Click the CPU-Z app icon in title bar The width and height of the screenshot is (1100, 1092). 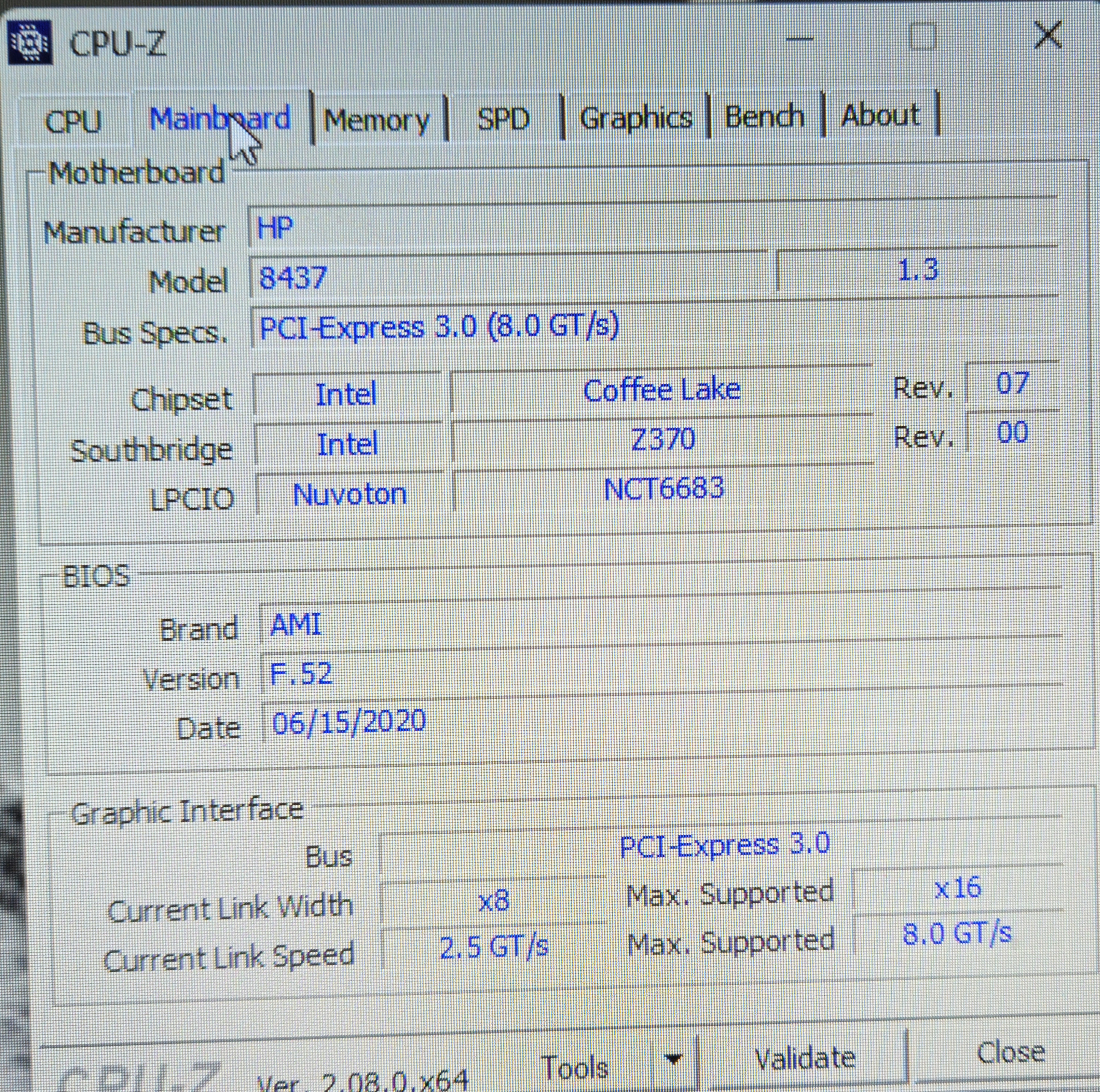29,42
